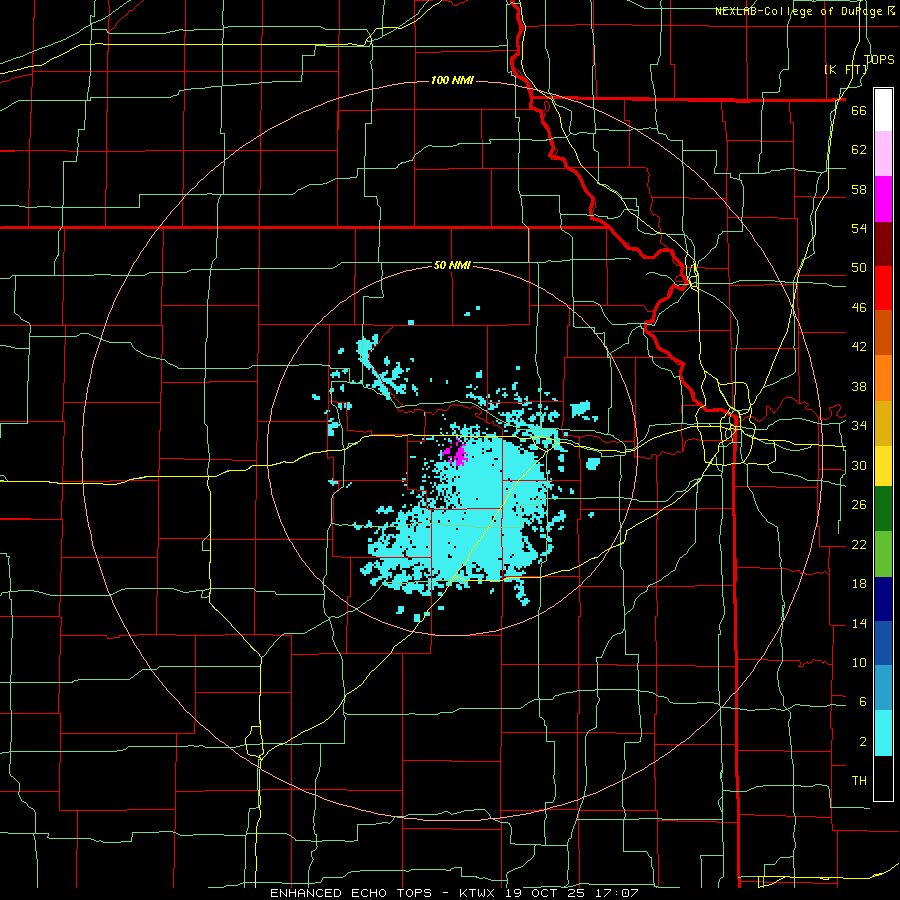
Task: Select the 22 legend value
Action: 859,544
